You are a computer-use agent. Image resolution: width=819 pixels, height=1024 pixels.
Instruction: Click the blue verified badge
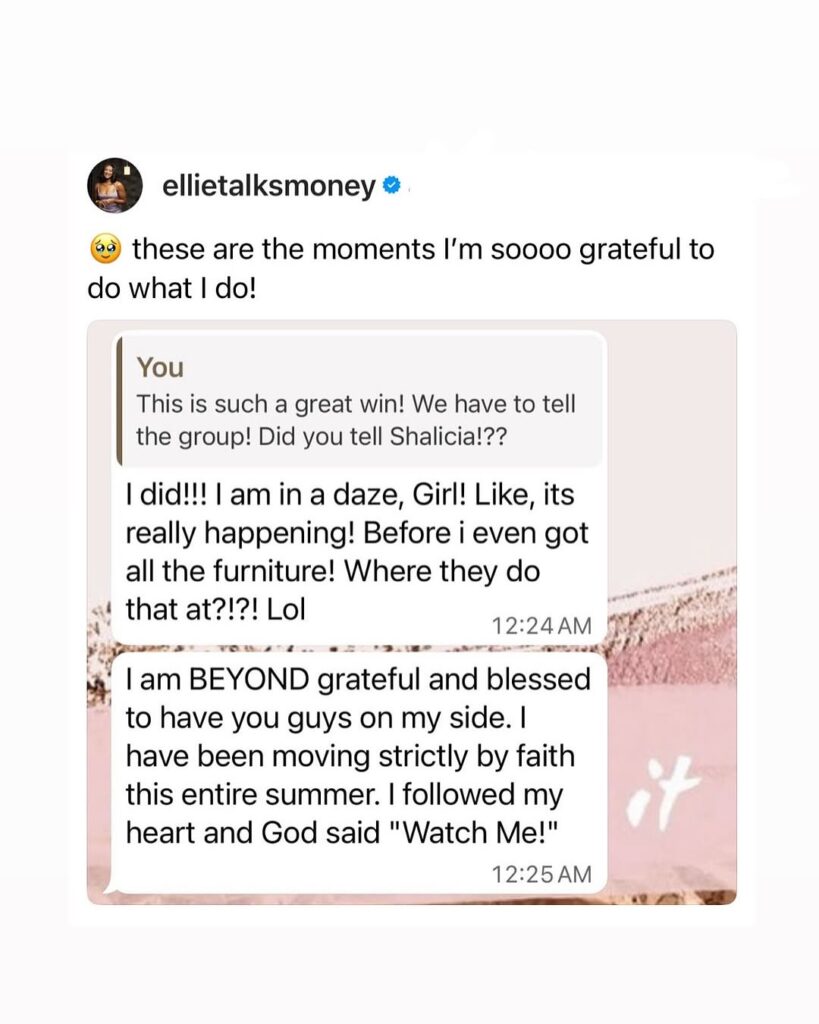(x=391, y=186)
